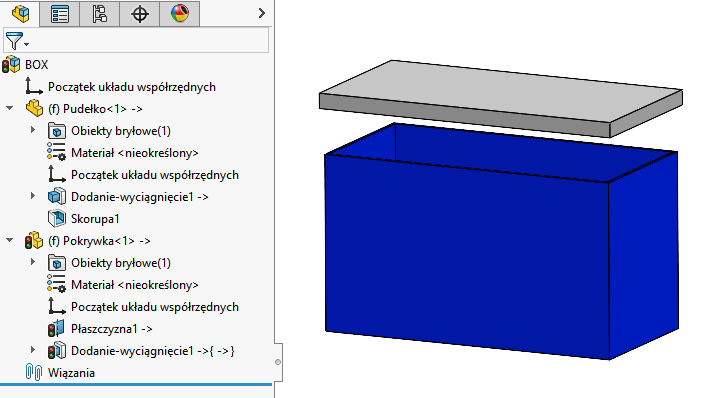Expand Dodanie-wyciągnięcie1 under Pudełko
713x398 pixels.
(33, 196)
